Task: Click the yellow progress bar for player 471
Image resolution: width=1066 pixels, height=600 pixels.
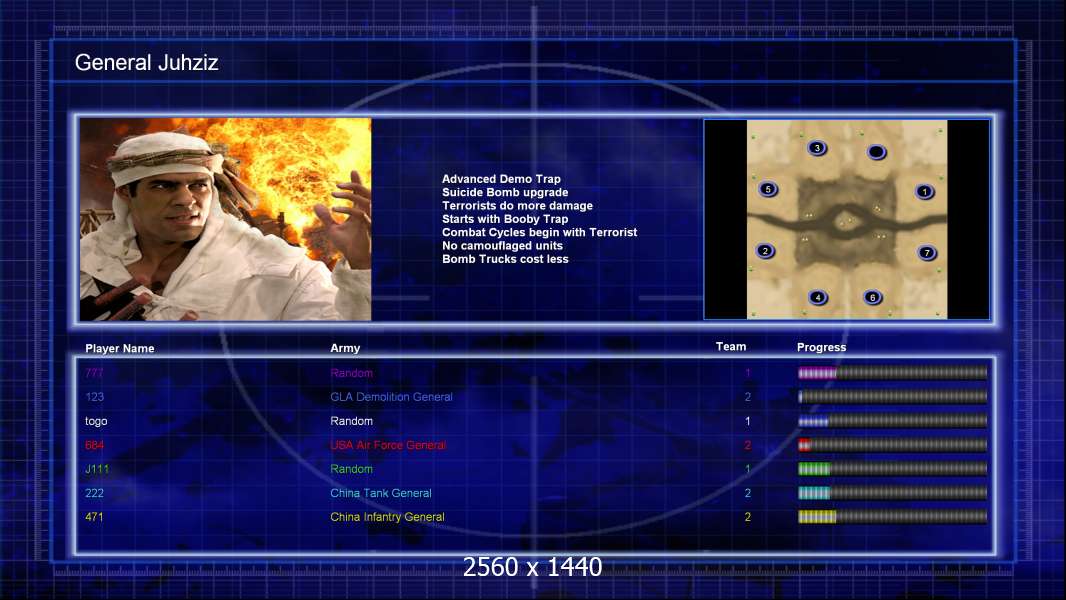Action: [x=892, y=517]
